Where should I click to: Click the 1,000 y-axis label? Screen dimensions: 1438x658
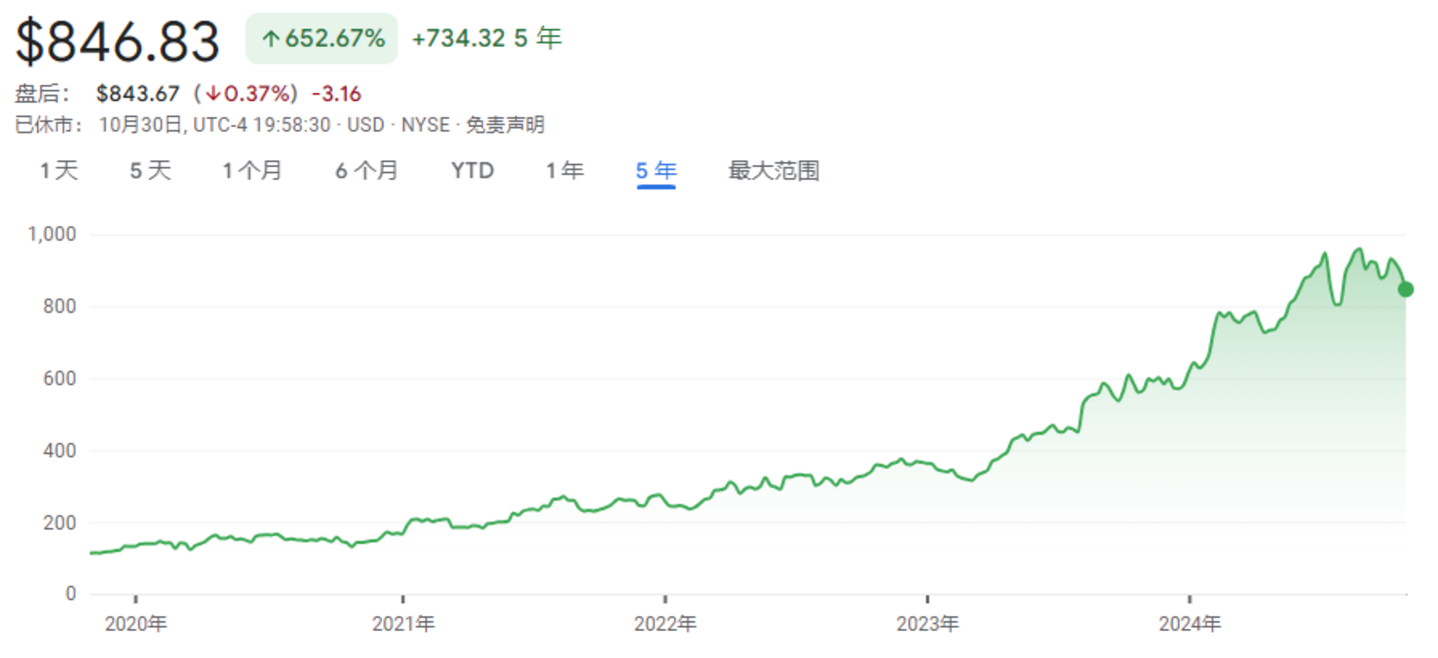(x=54, y=235)
